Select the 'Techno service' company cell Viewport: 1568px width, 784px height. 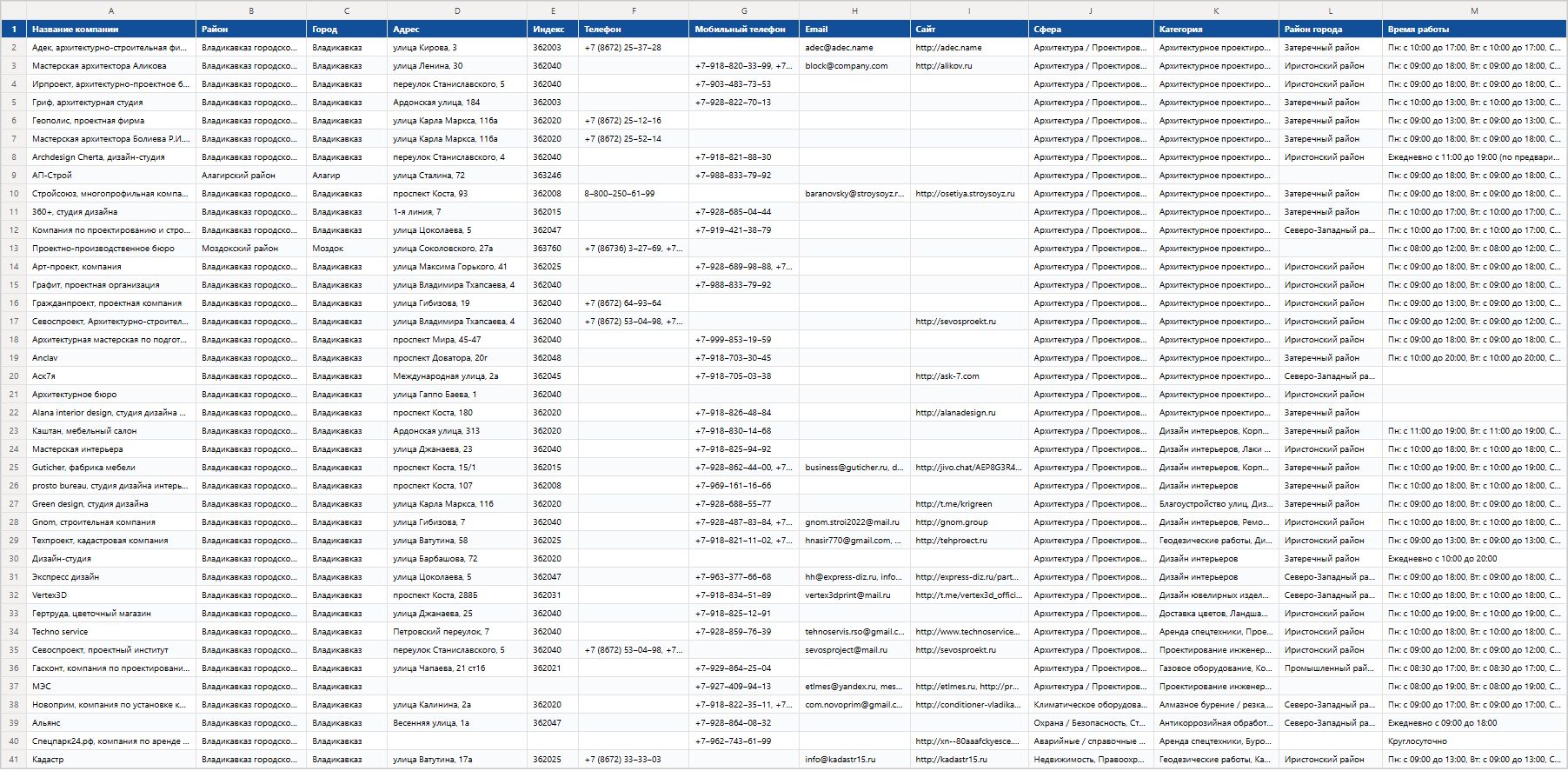(111, 632)
